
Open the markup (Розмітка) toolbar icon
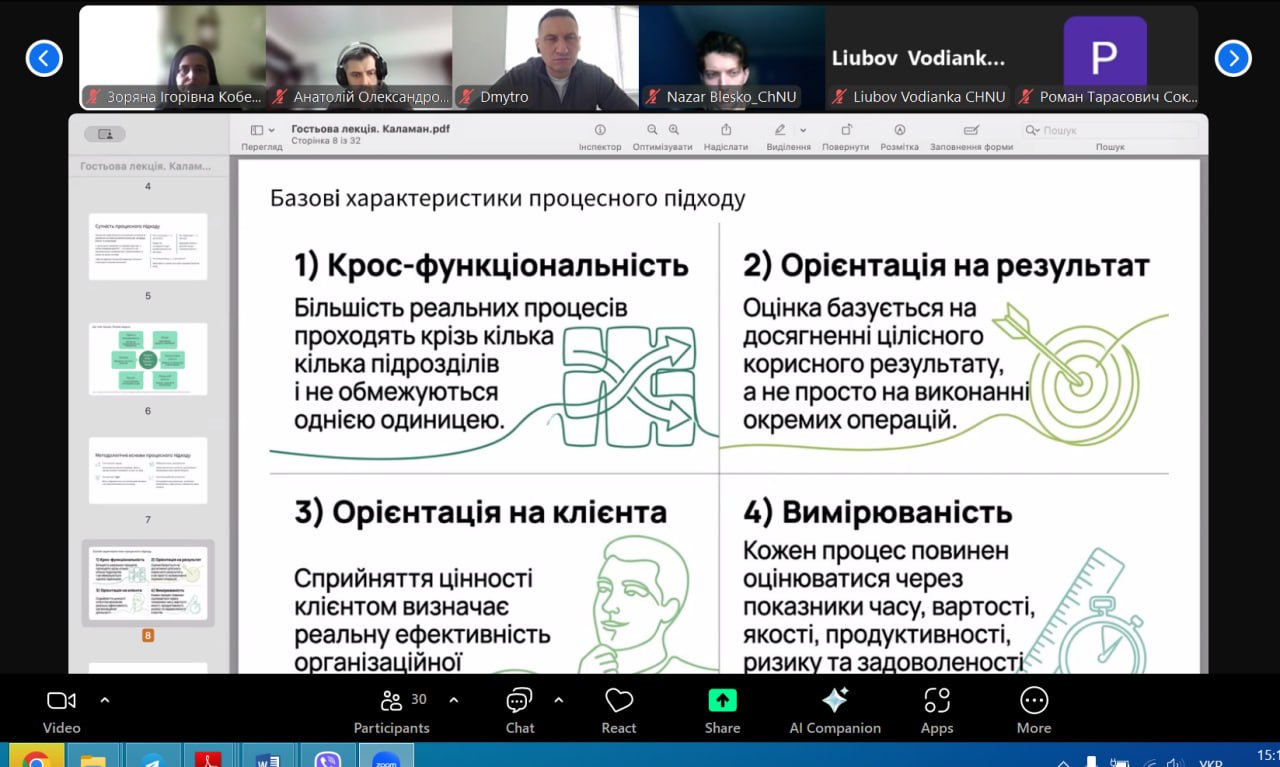click(x=899, y=130)
